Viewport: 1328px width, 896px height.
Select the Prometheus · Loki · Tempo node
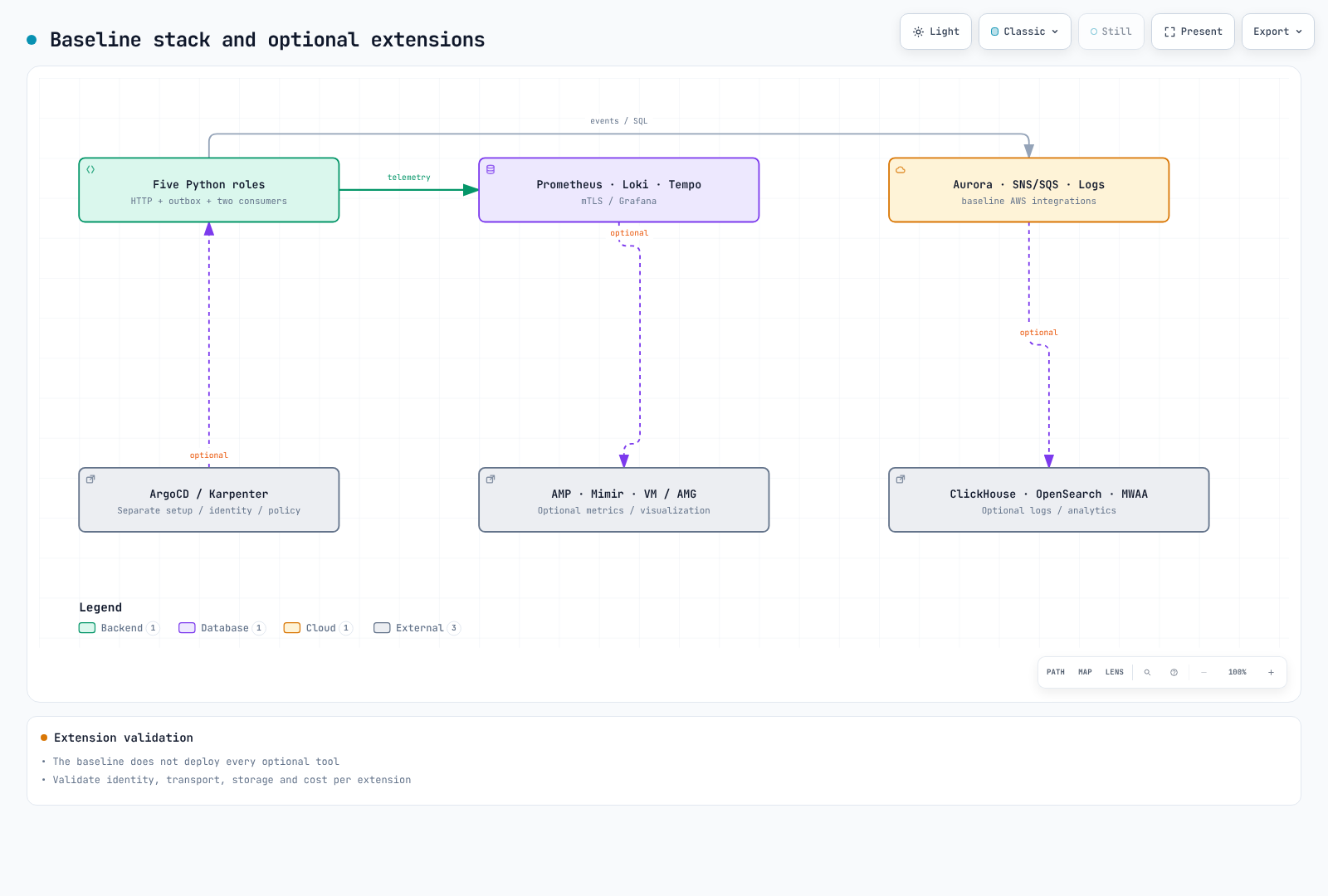point(619,190)
